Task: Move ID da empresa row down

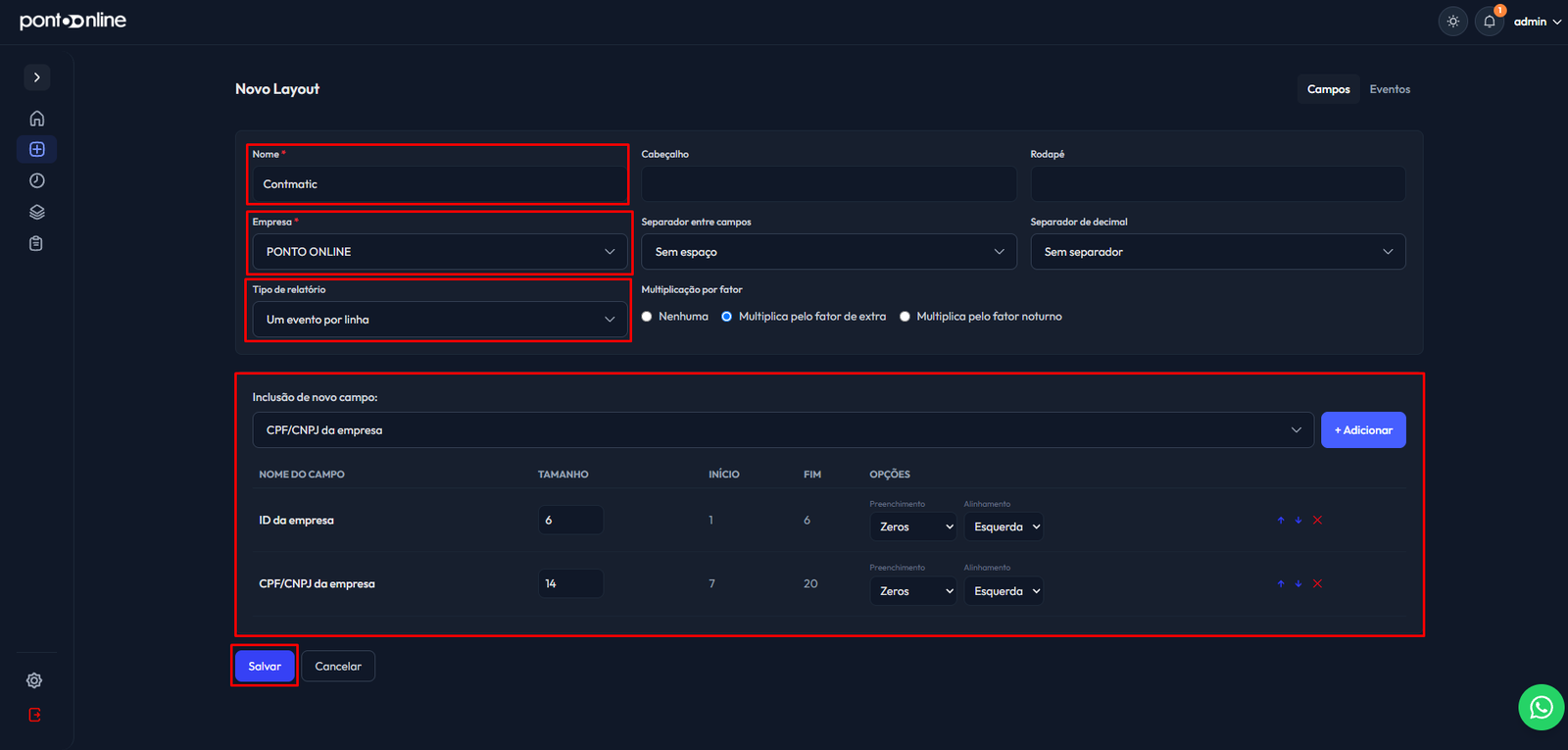Action: 1298,521
